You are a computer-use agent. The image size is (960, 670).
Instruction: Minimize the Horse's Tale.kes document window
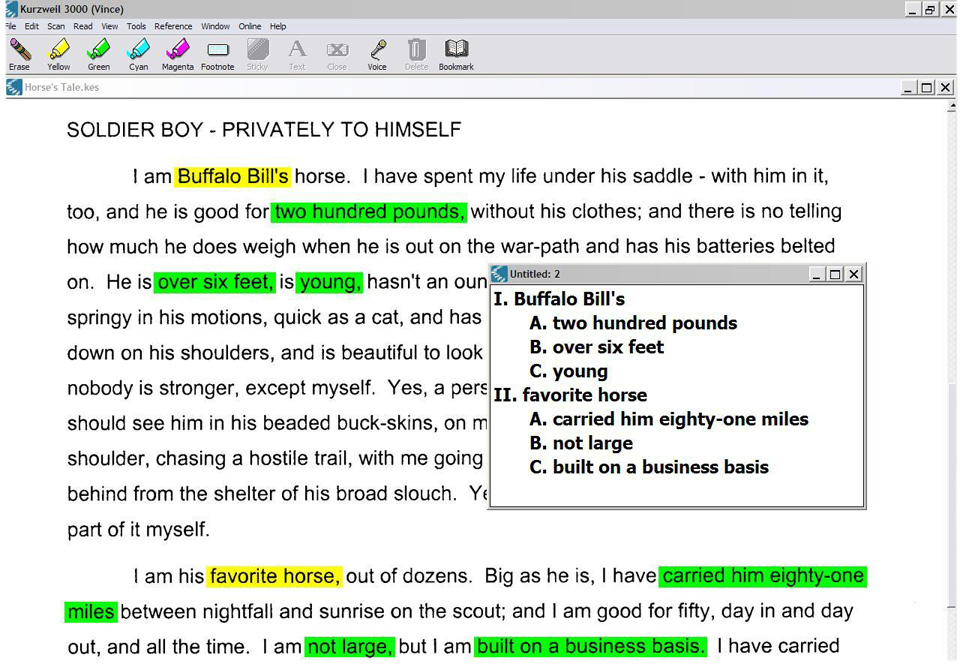[x=908, y=88]
